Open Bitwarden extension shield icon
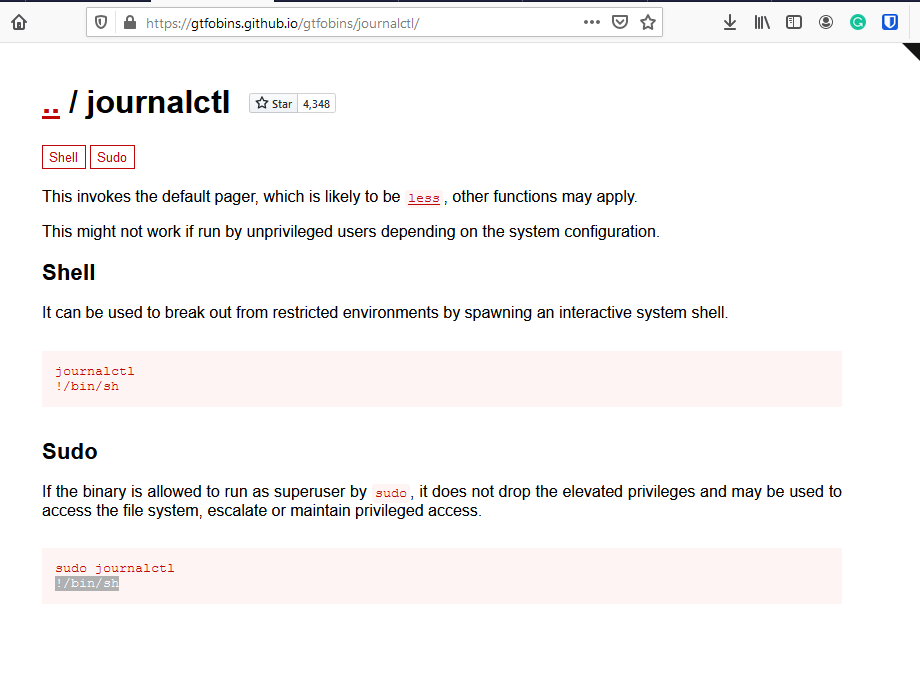Screen dimensions: 920x678 [889, 22]
